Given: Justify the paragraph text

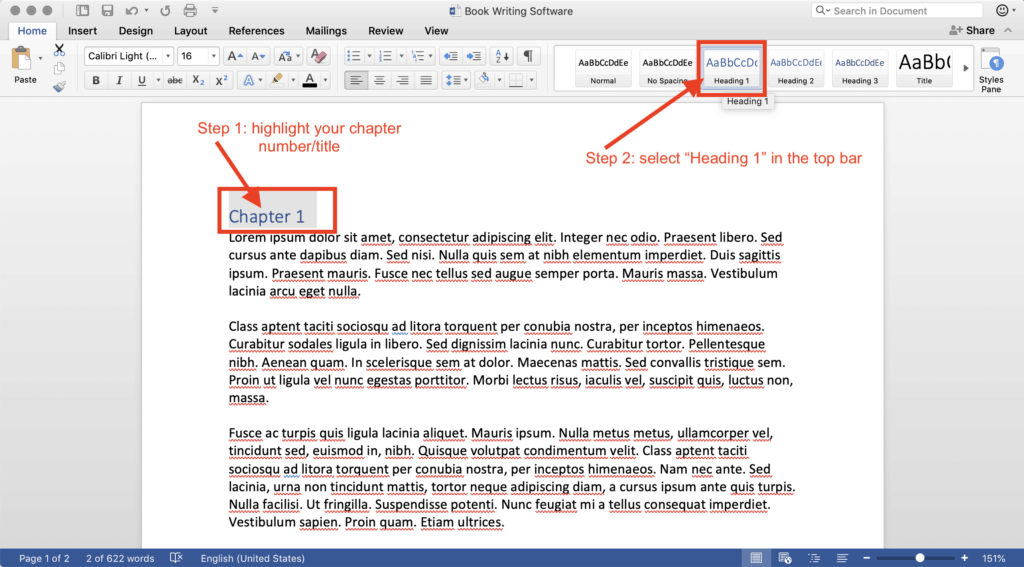Looking at the screenshot, I should 426,80.
